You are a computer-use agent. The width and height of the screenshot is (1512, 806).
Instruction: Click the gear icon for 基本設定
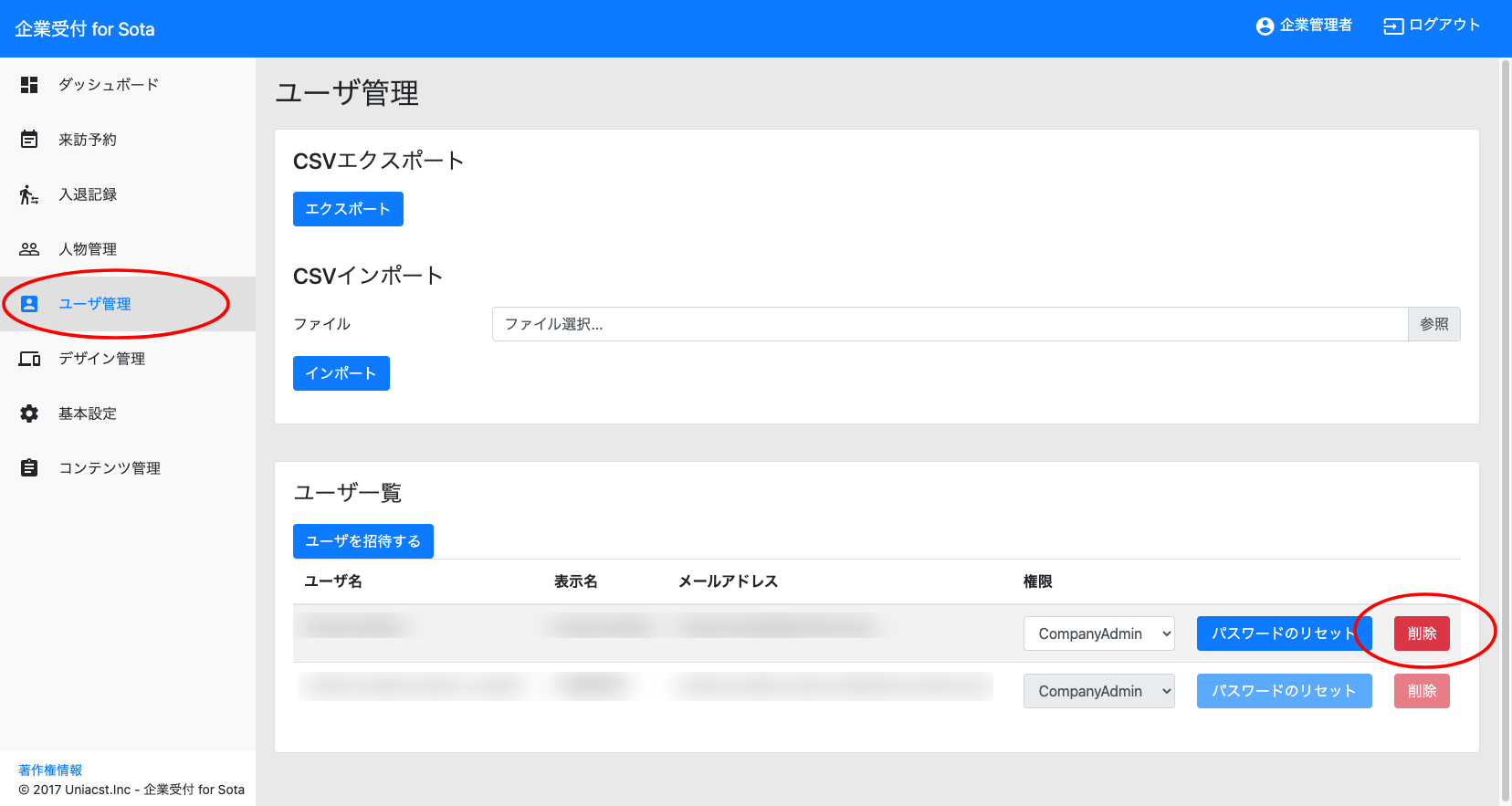(29, 413)
